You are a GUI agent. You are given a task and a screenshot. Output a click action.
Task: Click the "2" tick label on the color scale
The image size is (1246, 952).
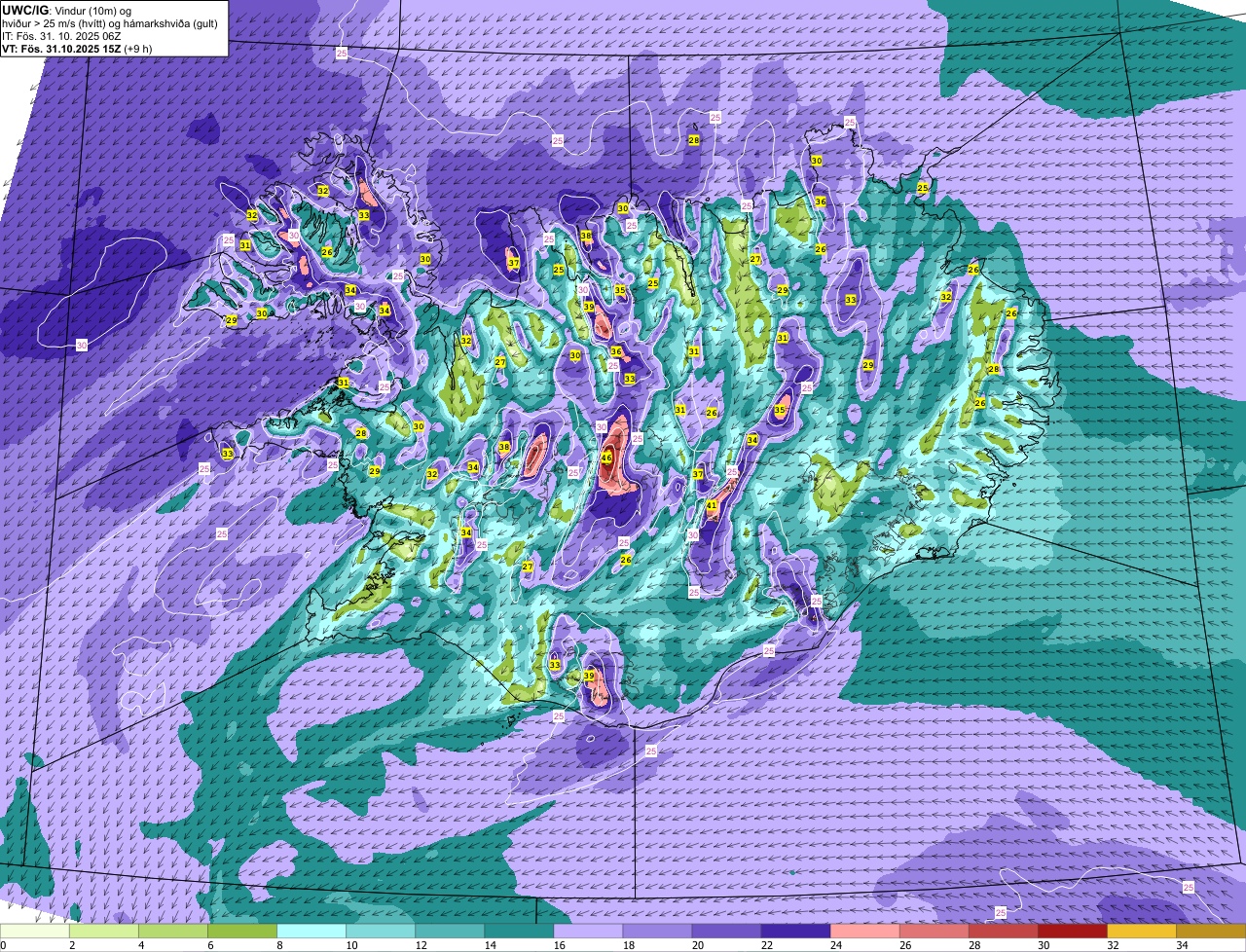click(x=71, y=945)
